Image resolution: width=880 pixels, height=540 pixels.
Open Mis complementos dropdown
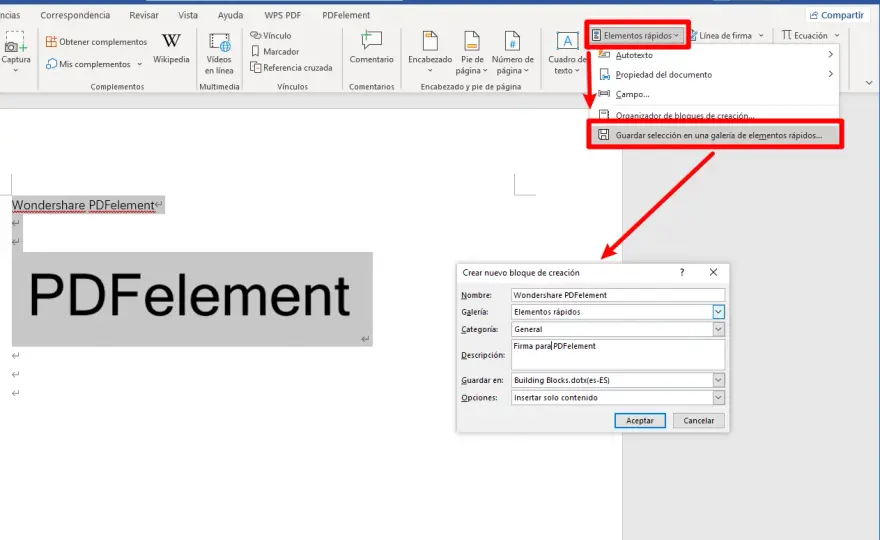[x=94, y=64]
